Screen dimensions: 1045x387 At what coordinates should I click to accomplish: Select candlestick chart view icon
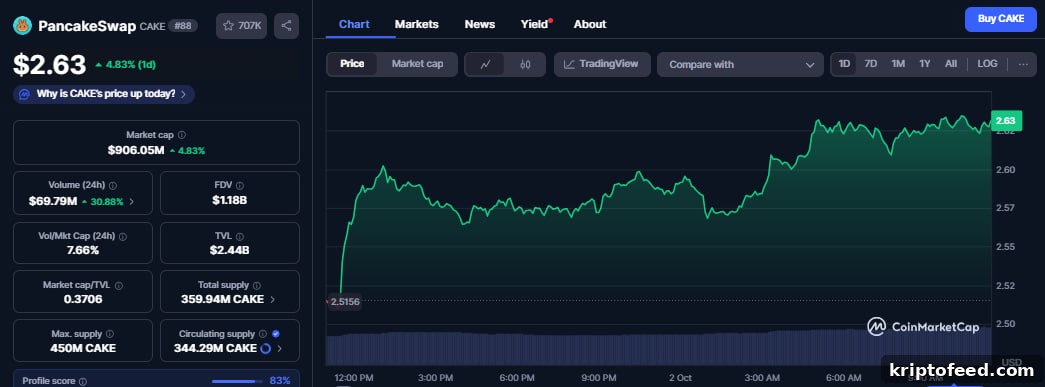[525, 64]
